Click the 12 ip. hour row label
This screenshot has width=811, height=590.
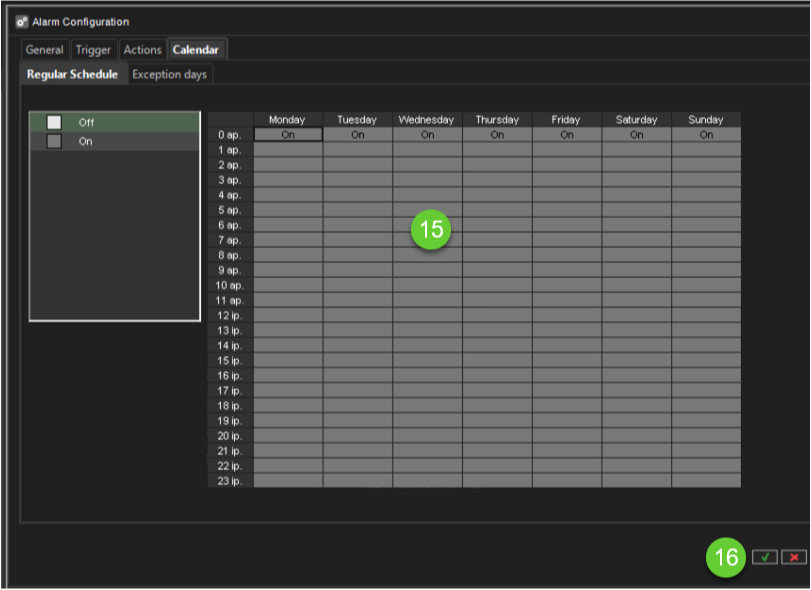[230, 315]
